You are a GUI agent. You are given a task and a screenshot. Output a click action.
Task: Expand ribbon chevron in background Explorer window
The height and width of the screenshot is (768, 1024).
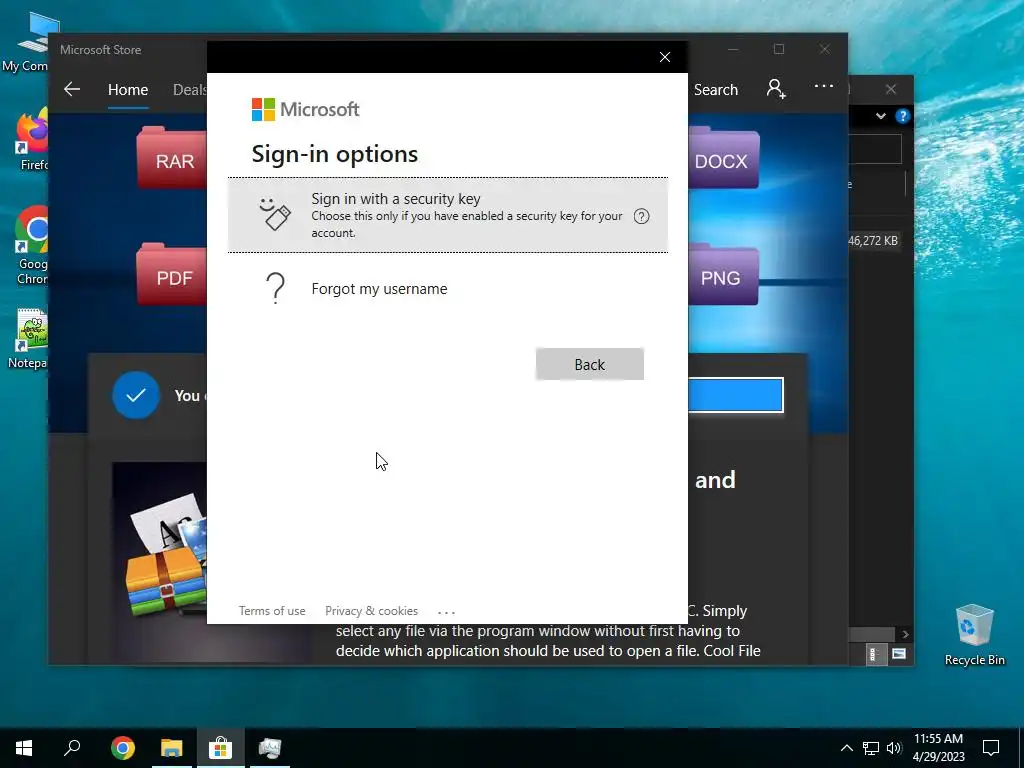coord(880,116)
